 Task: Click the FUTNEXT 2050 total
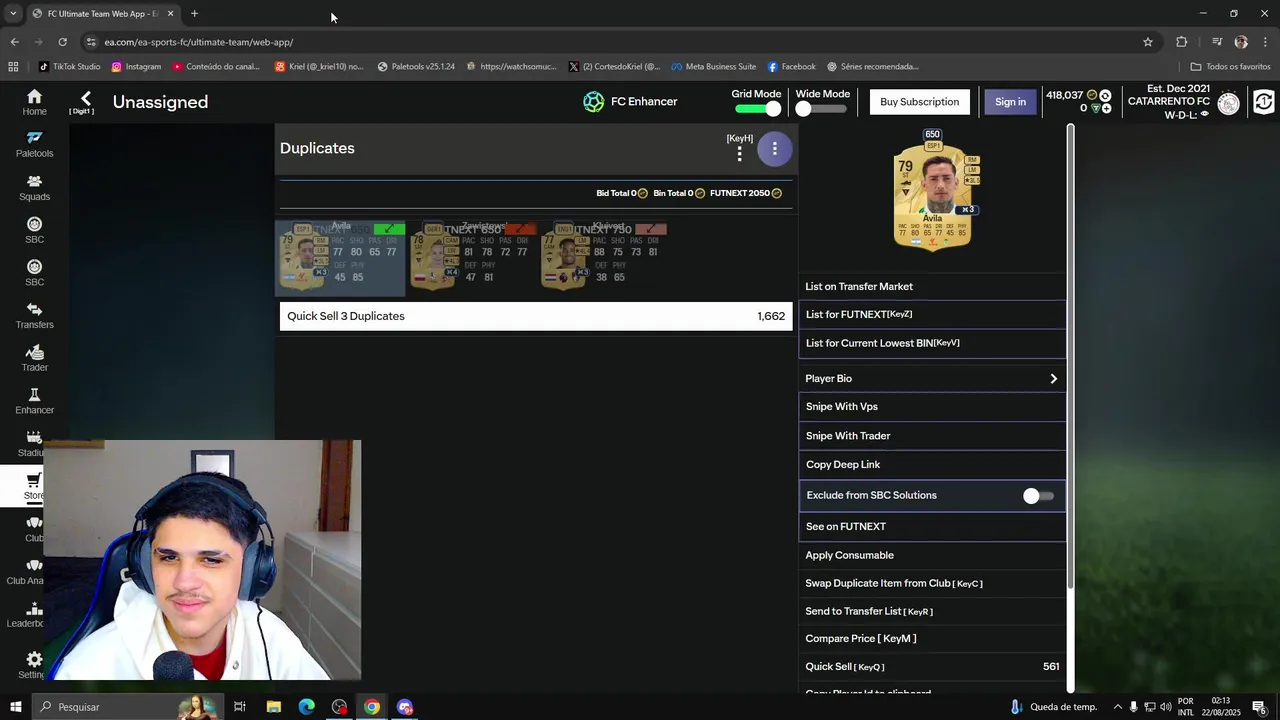[x=746, y=193]
